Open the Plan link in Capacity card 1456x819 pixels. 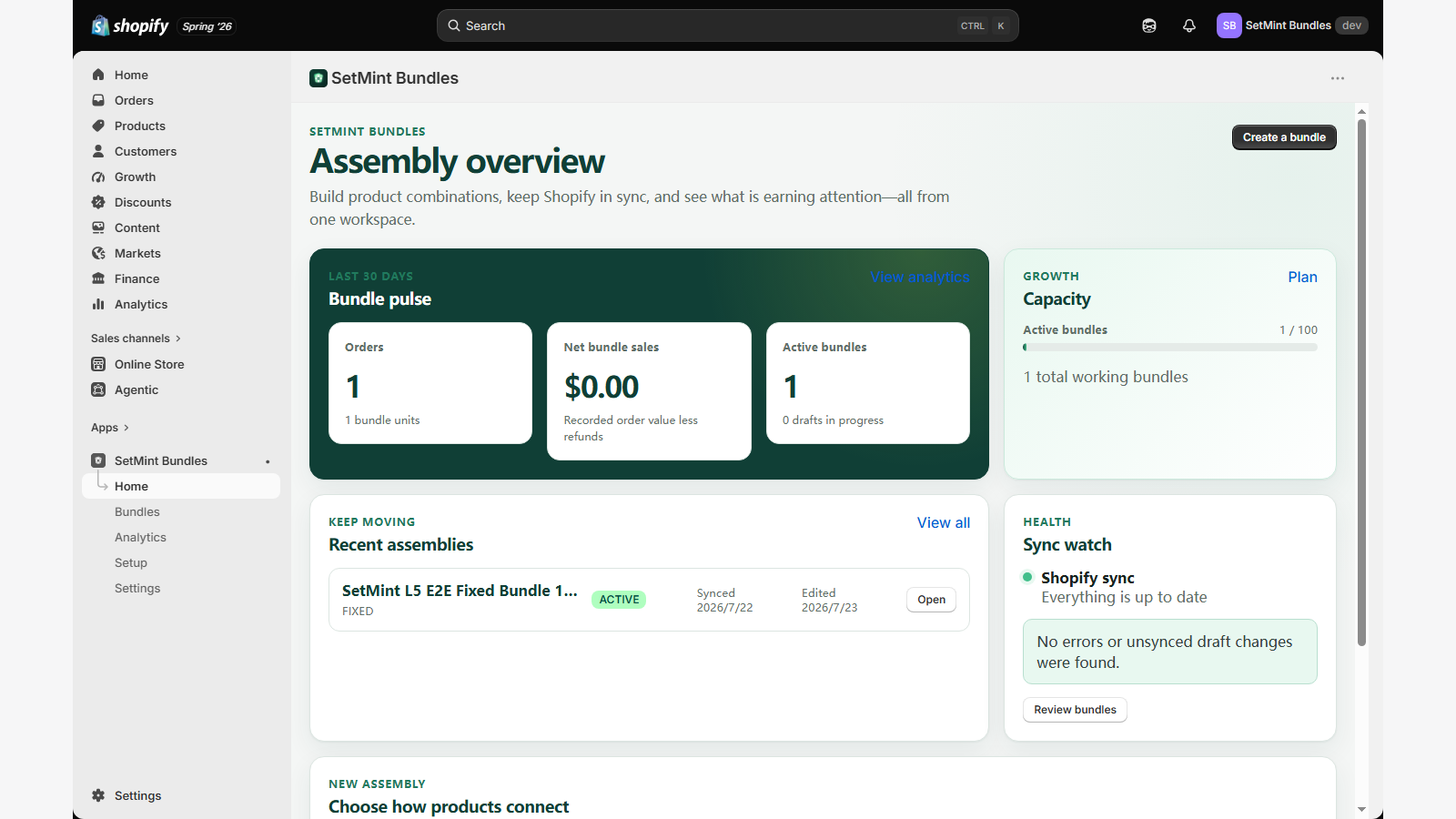(1302, 277)
